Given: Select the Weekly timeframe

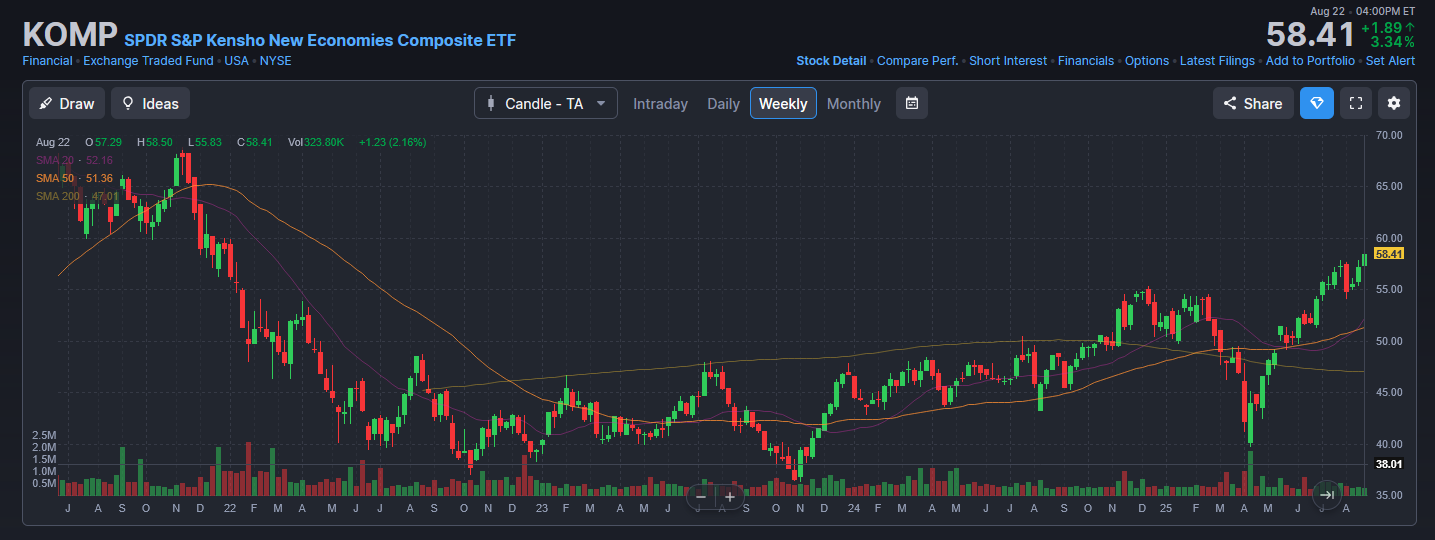Looking at the screenshot, I should tap(783, 104).
